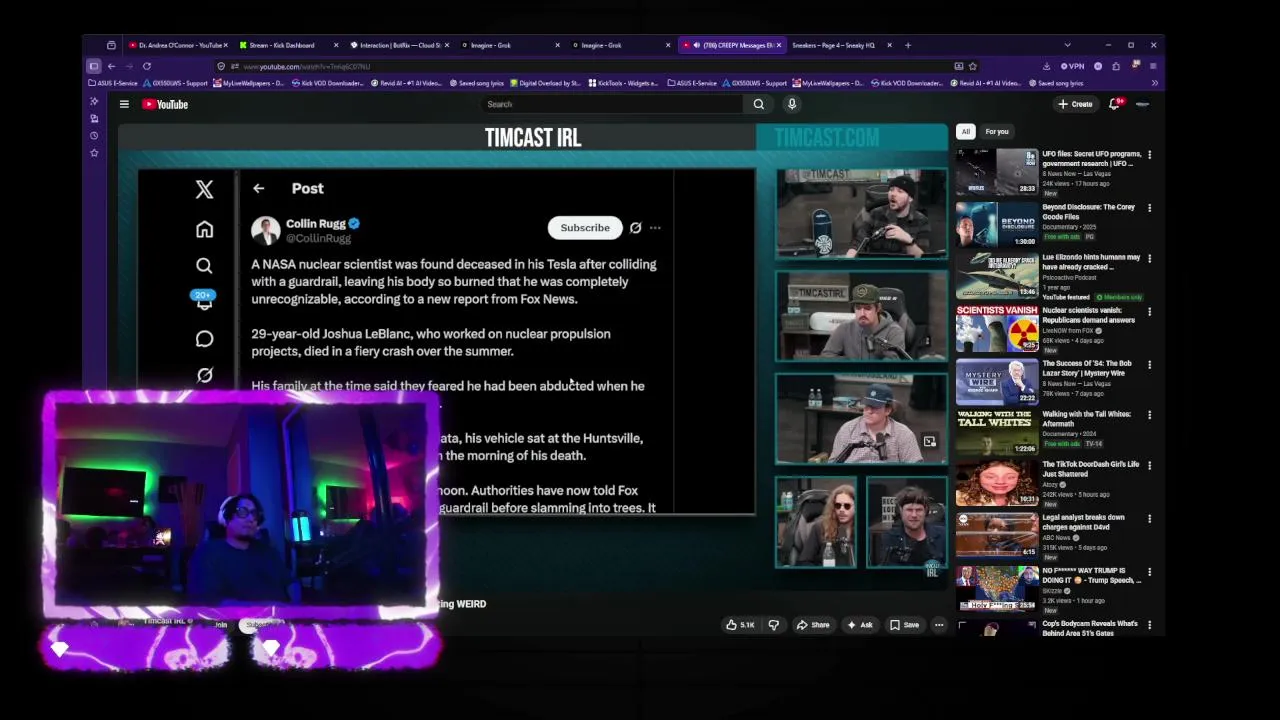
Task: Switch to Interaction | BotRix tab
Action: [x=400, y=45]
